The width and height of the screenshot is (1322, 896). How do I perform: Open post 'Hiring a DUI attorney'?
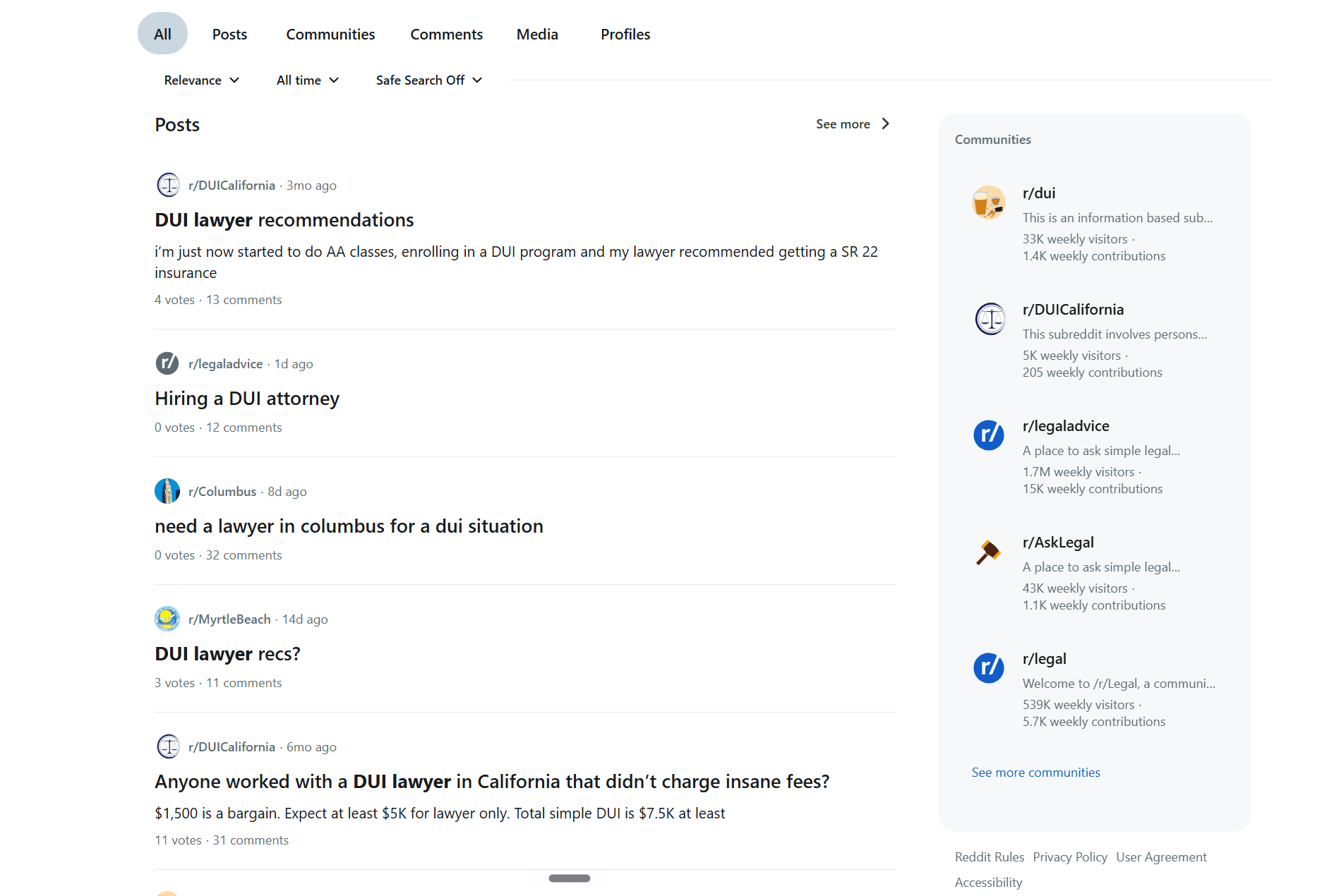(x=247, y=399)
